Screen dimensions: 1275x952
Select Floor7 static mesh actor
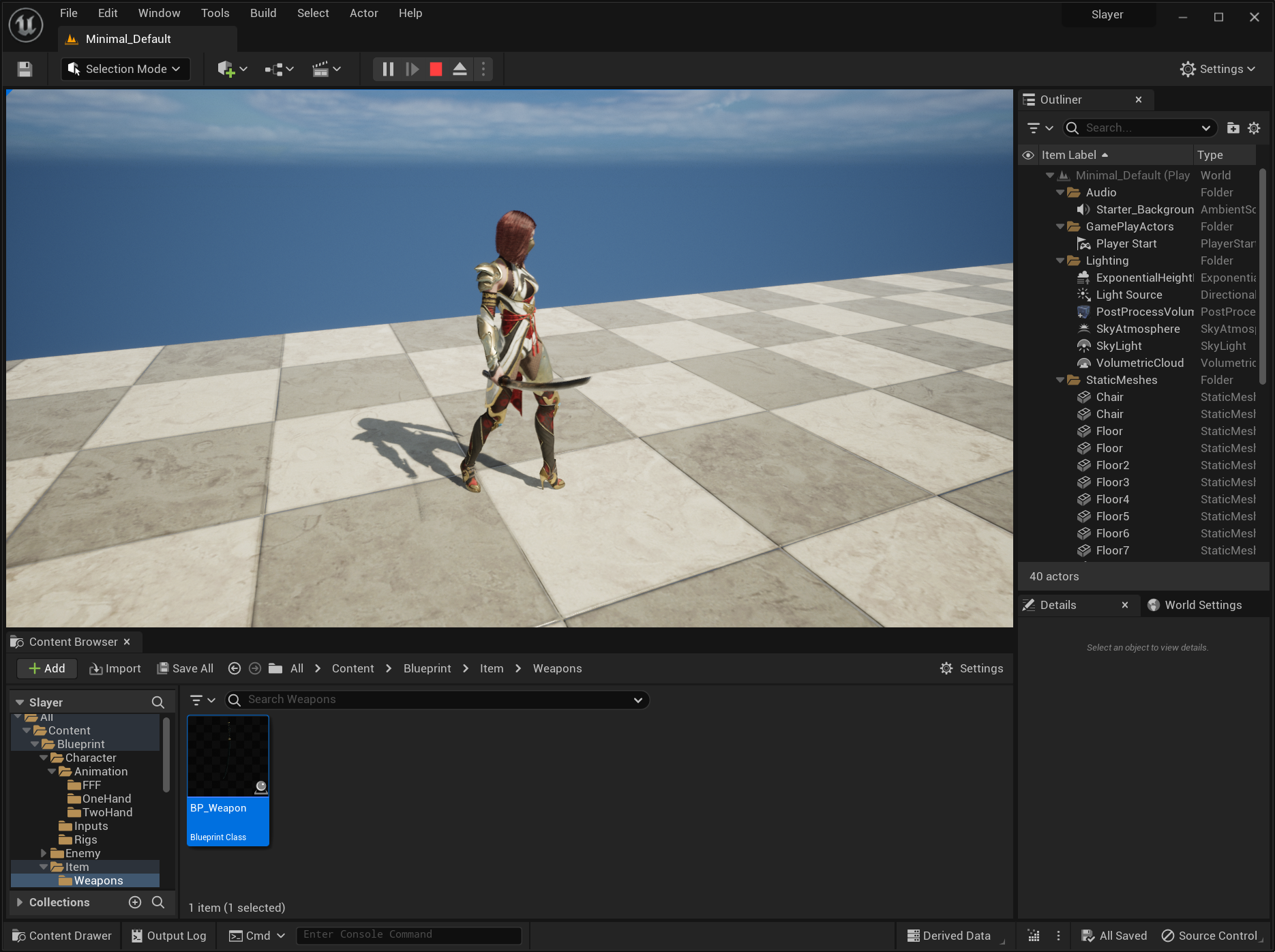point(1112,550)
